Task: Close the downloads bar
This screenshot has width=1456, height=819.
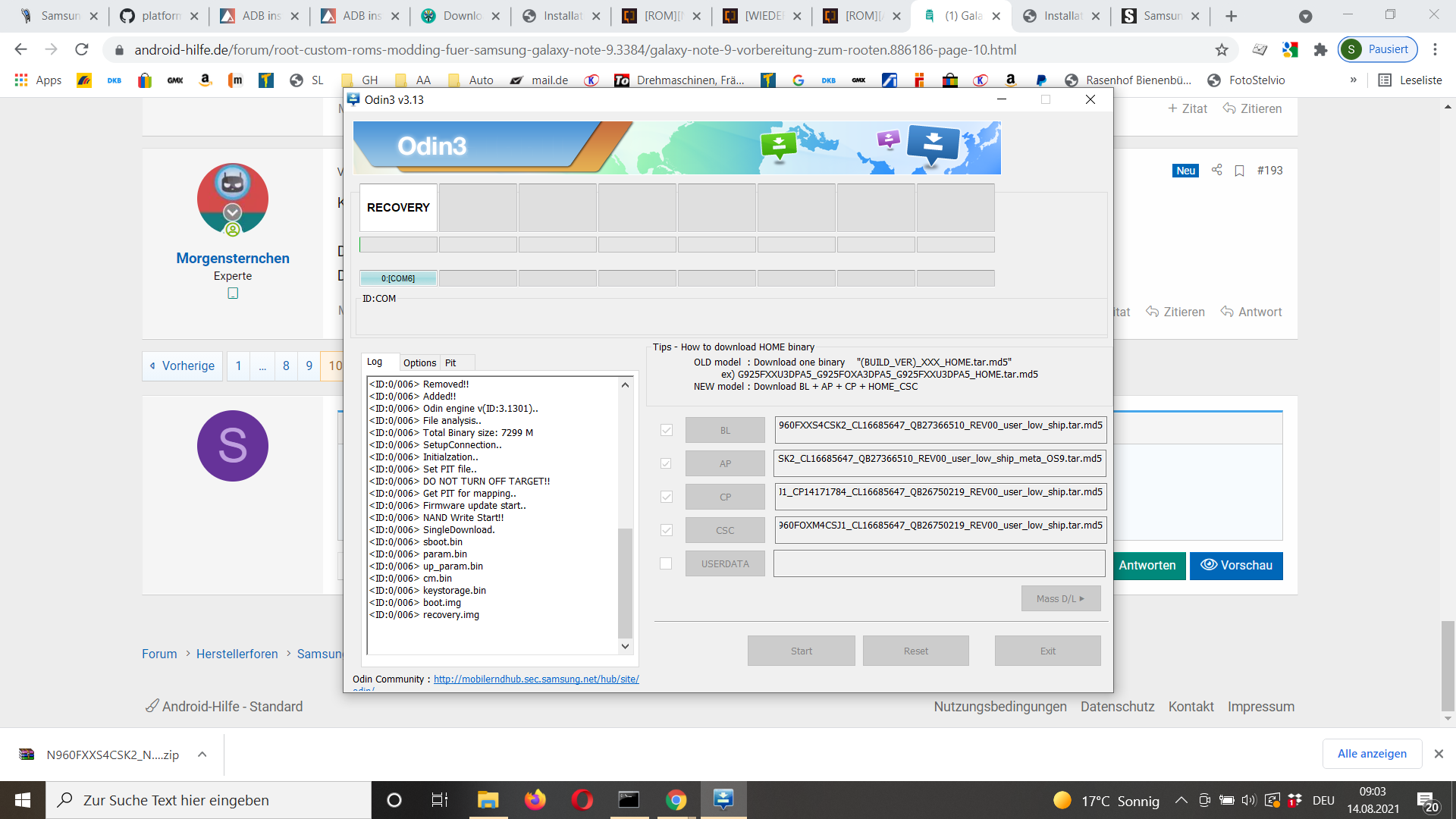Action: [x=1438, y=754]
